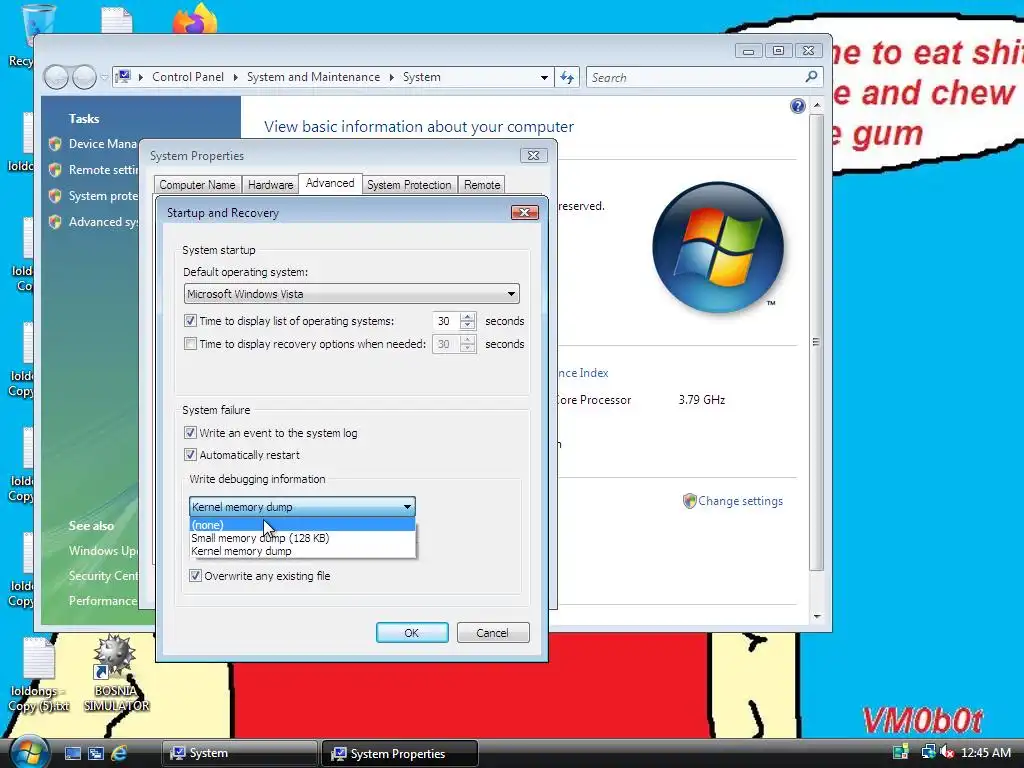Select the Firefox desktop icon

point(195,18)
